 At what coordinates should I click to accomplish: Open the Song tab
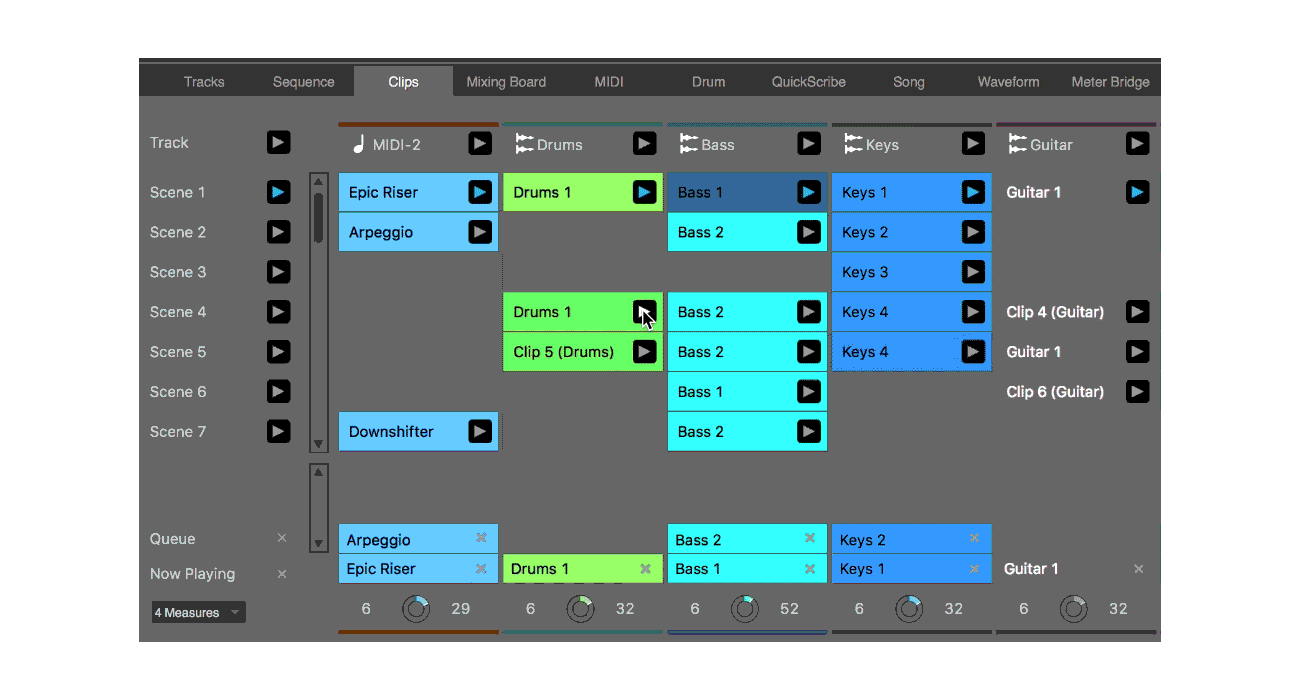(909, 82)
